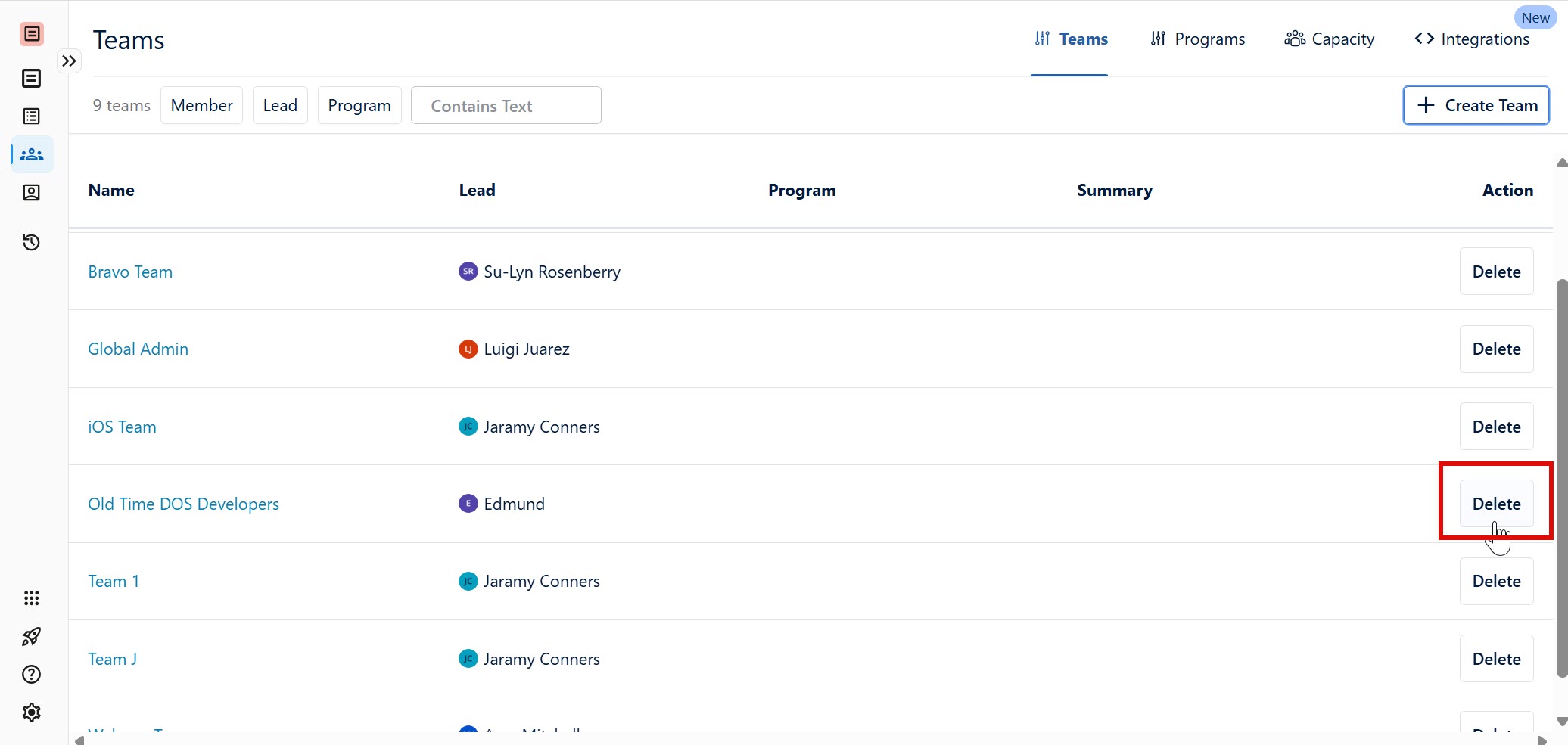Click the Contains Text search field
Image resolution: width=1568 pixels, height=745 pixels.
point(506,106)
